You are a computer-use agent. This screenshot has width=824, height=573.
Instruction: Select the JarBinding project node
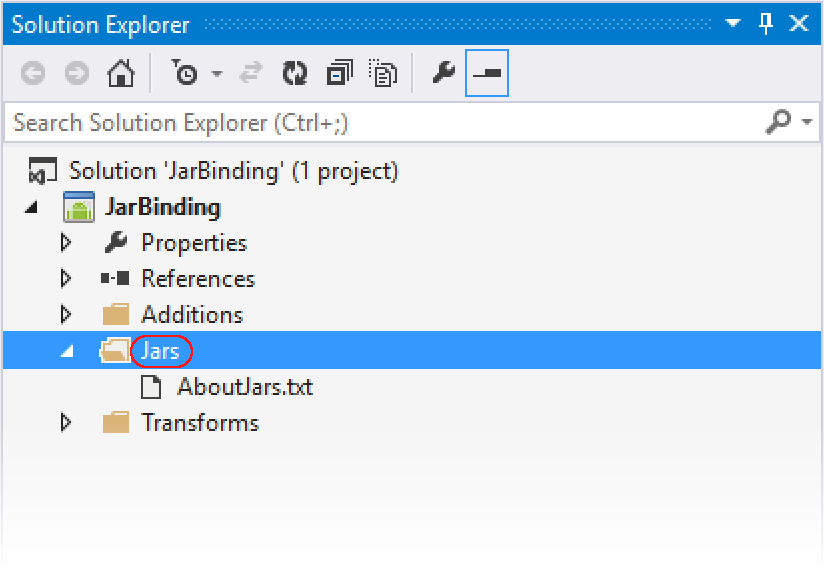162,207
